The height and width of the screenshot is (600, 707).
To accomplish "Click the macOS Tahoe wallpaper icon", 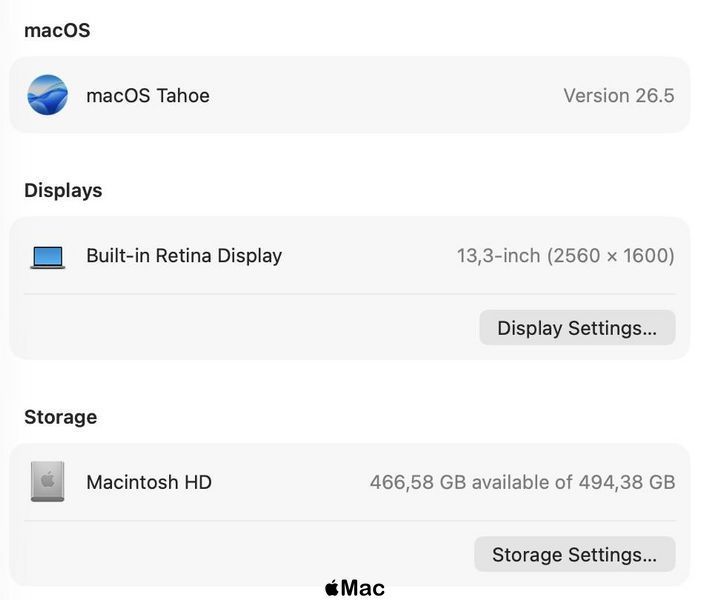I will (47, 95).
